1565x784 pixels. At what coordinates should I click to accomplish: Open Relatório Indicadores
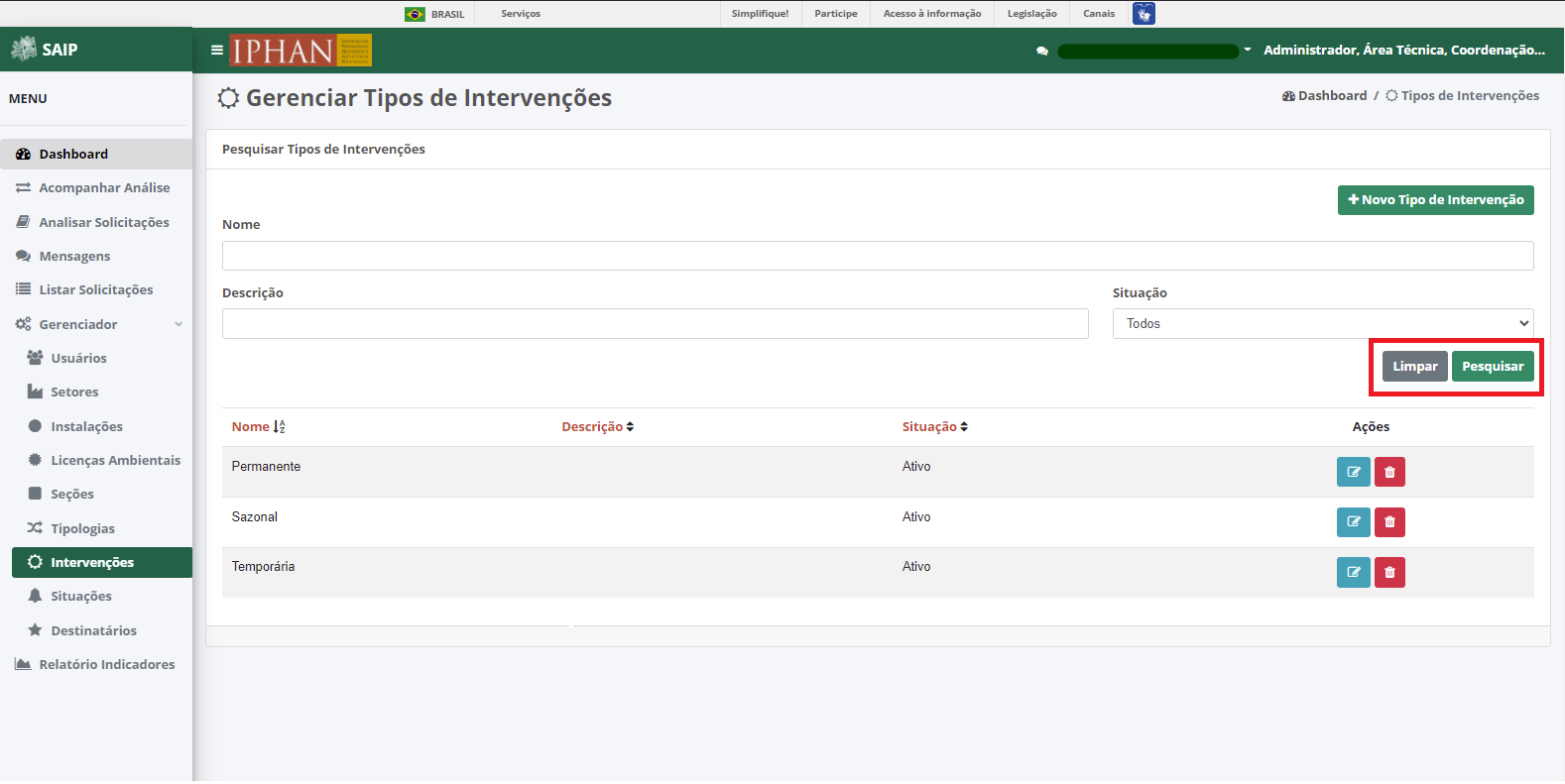96,664
